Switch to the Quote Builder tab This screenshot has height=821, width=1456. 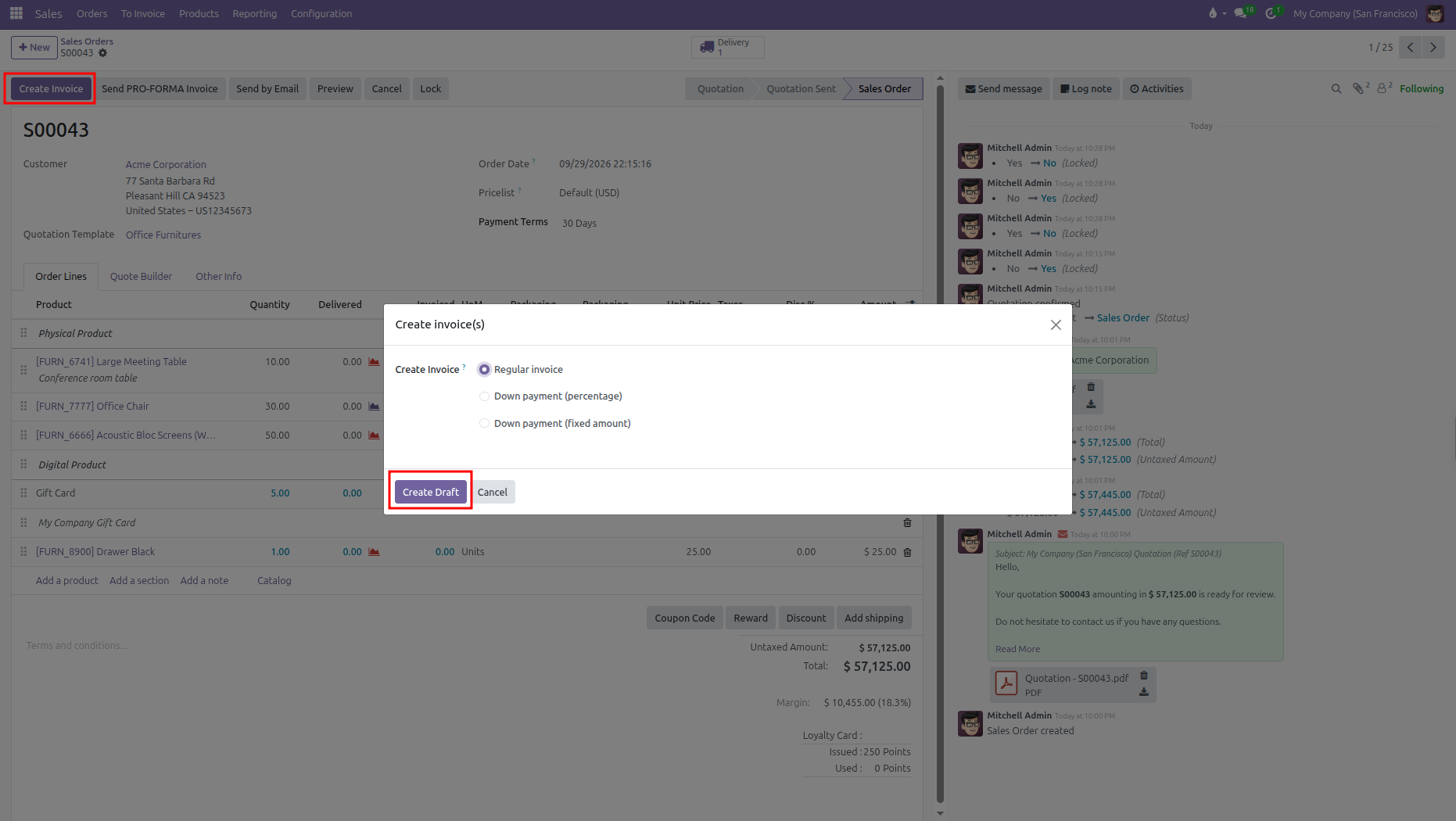pyautogui.click(x=141, y=277)
